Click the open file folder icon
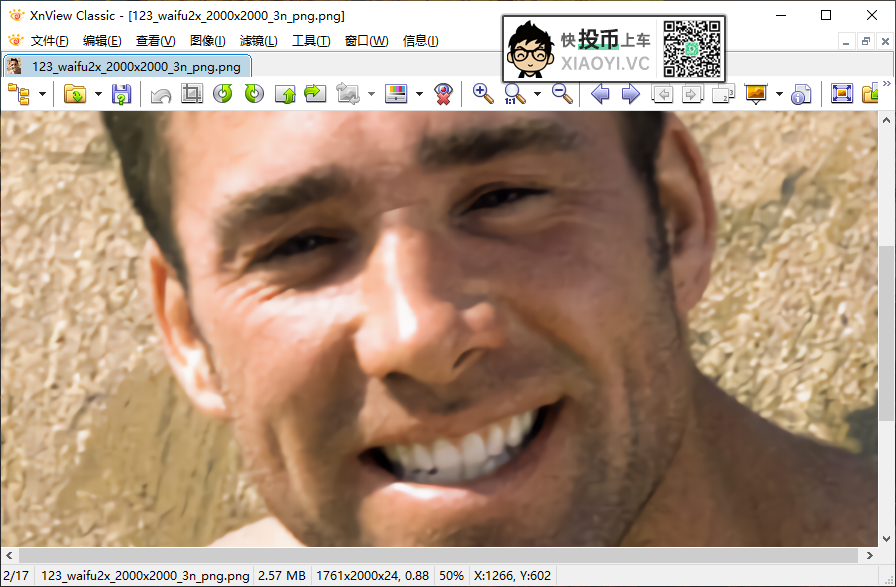Image resolution: width=896 pixels, height=587 pixels. 75,94
